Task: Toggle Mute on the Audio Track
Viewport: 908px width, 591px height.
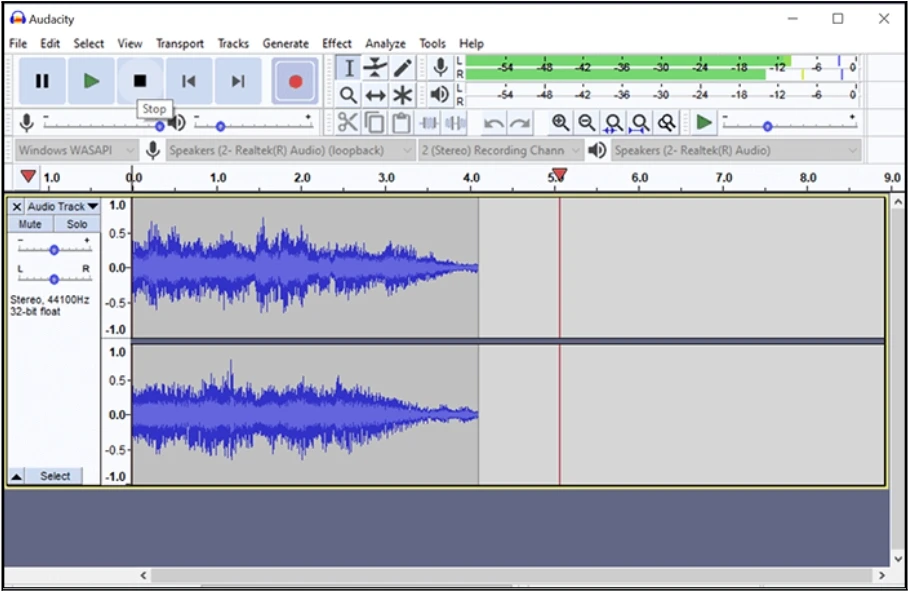Action: tap(30, 224)
